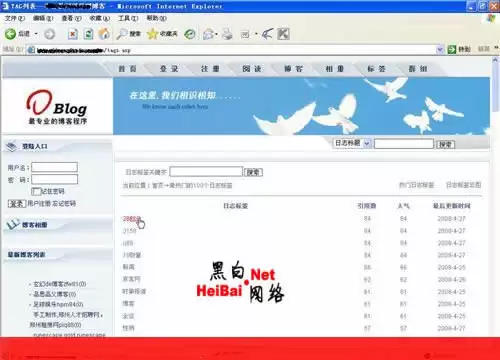Open the Back button history dropdown arrow

point(36,34)
